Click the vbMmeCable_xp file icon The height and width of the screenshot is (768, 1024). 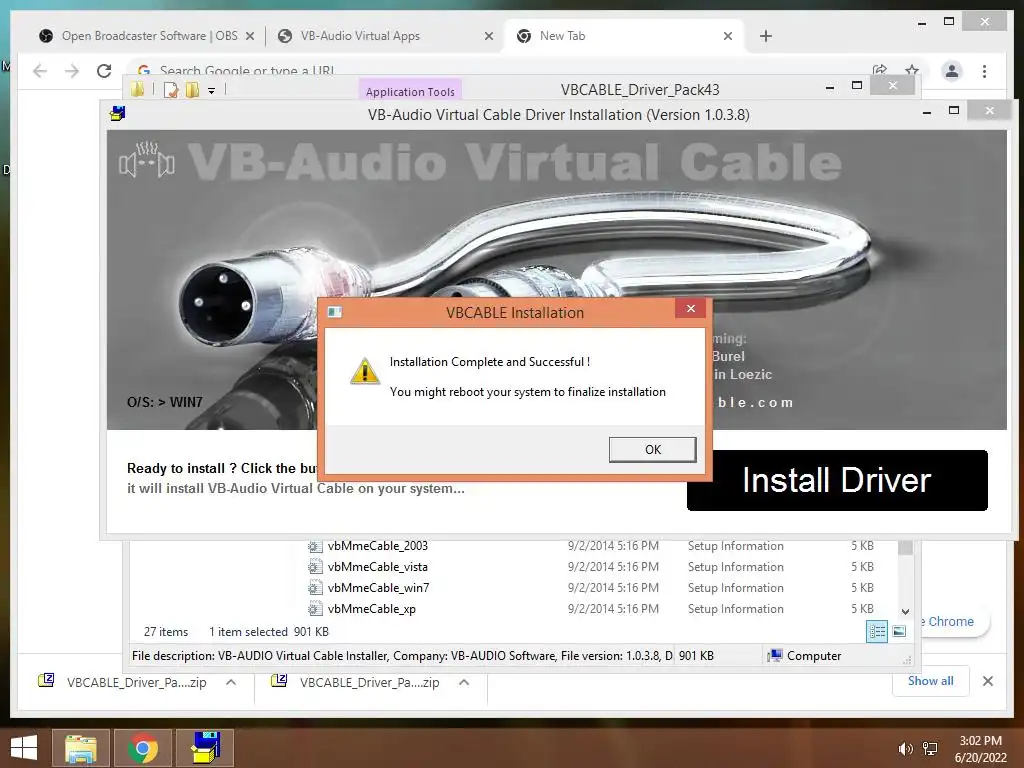click(x=315, y=609)
